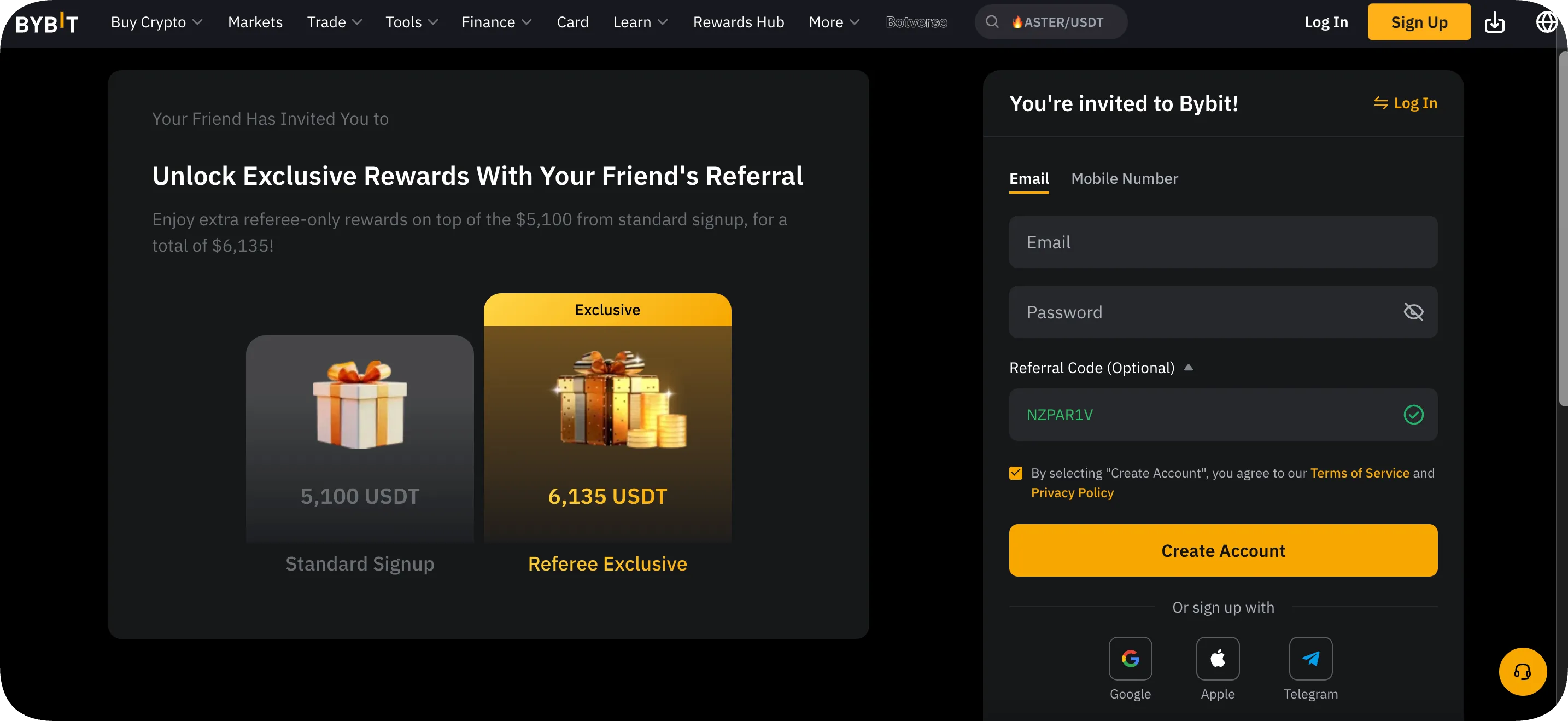The image size is (1568, 721).
Task: Open the language globe icon
Action: point(1546,22)
